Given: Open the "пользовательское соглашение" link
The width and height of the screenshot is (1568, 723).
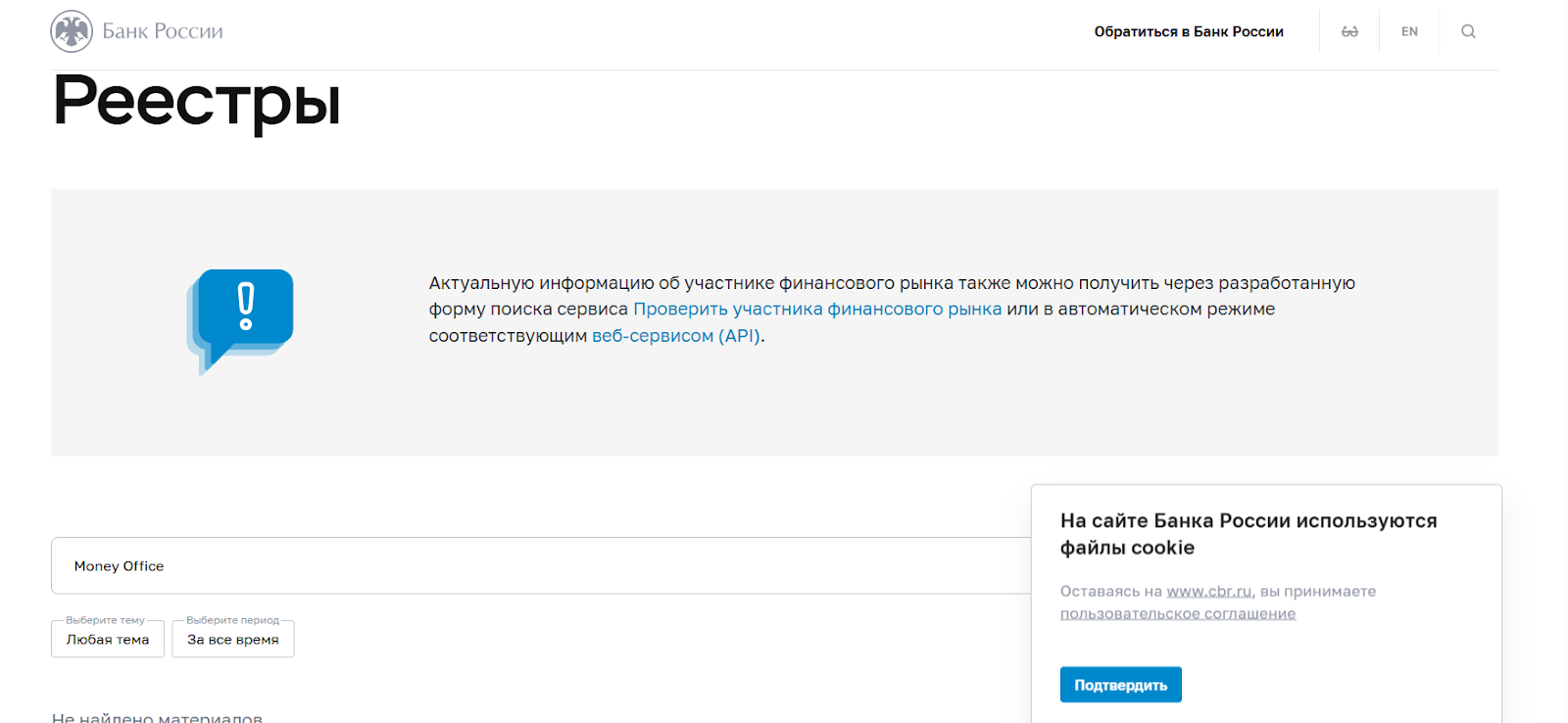Looking at the screenshot, I should coord(1178,614).
